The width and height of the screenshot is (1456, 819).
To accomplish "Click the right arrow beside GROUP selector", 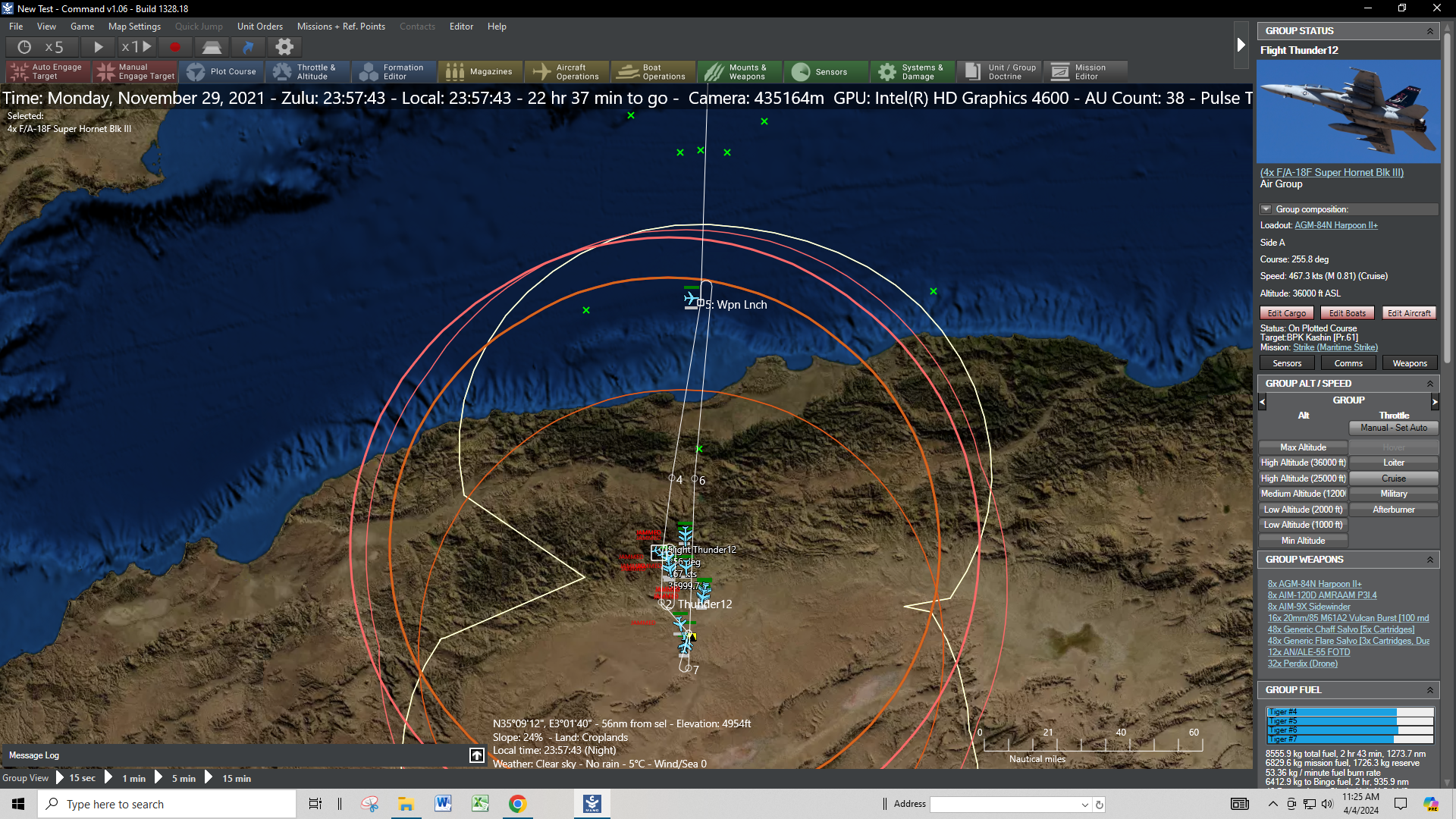I will click(1435, 401).
